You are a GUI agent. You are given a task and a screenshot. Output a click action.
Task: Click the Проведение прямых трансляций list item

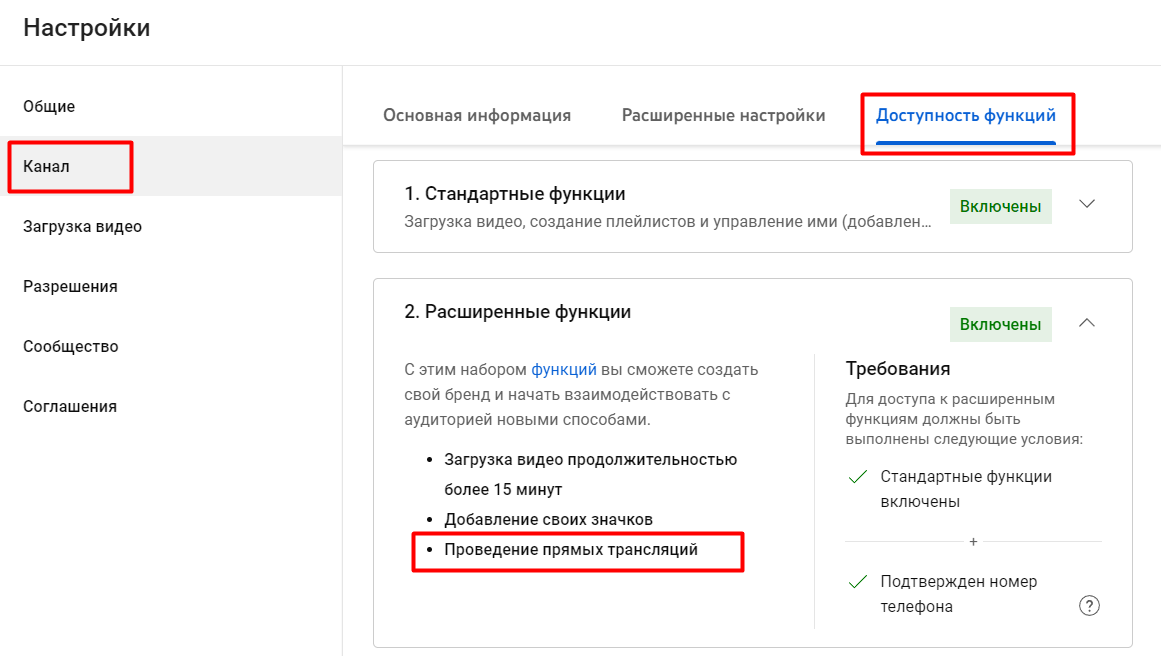(x=571, y=550)
